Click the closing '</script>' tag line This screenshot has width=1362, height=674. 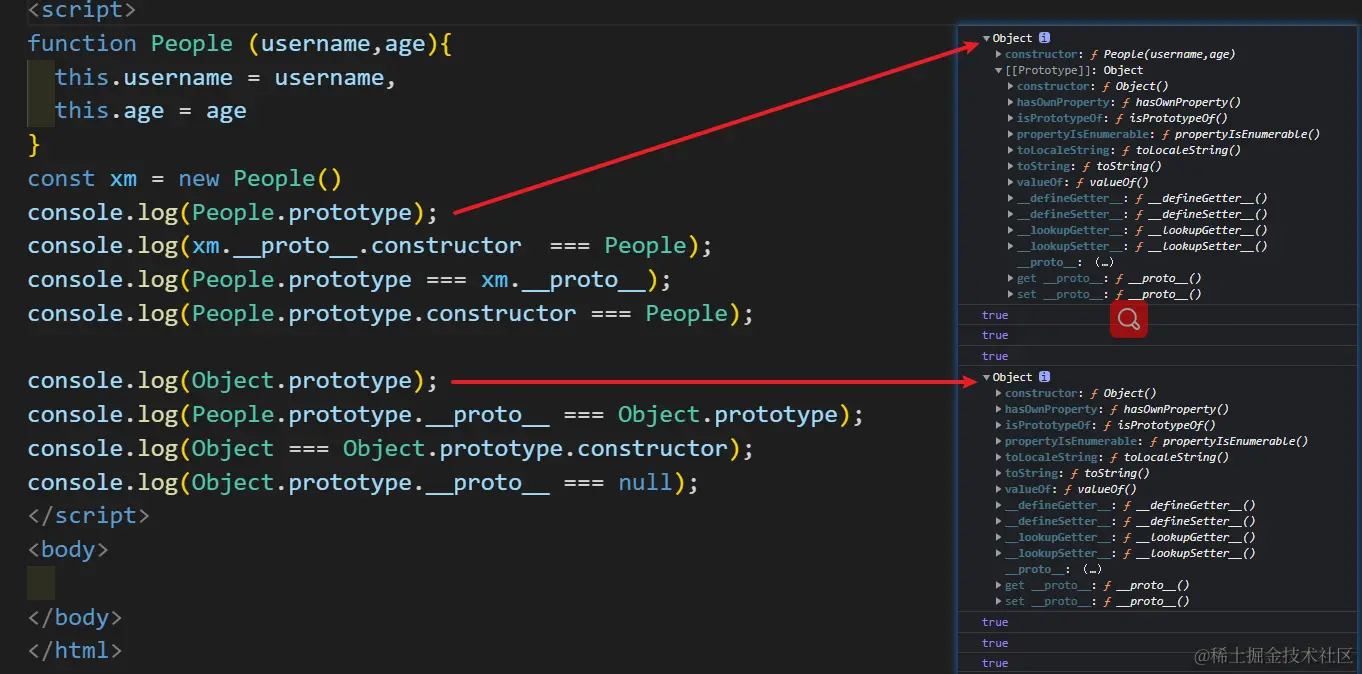[88, 516]
